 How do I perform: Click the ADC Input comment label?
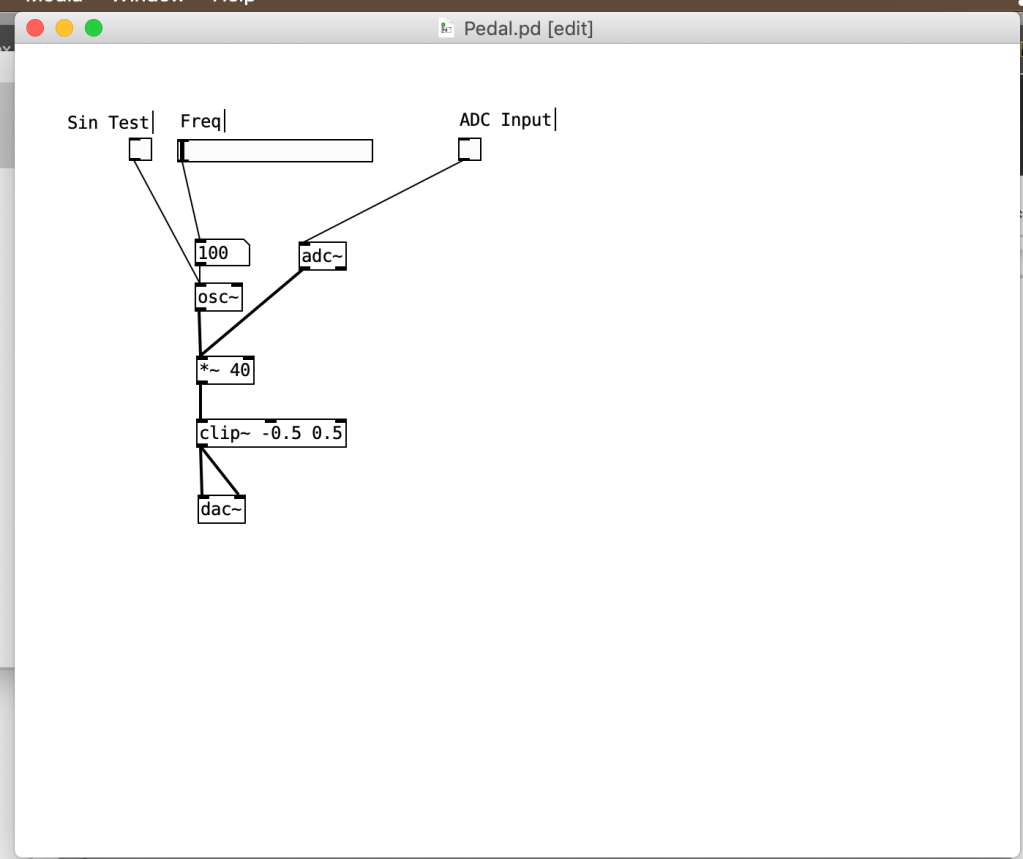click(505, 120)
